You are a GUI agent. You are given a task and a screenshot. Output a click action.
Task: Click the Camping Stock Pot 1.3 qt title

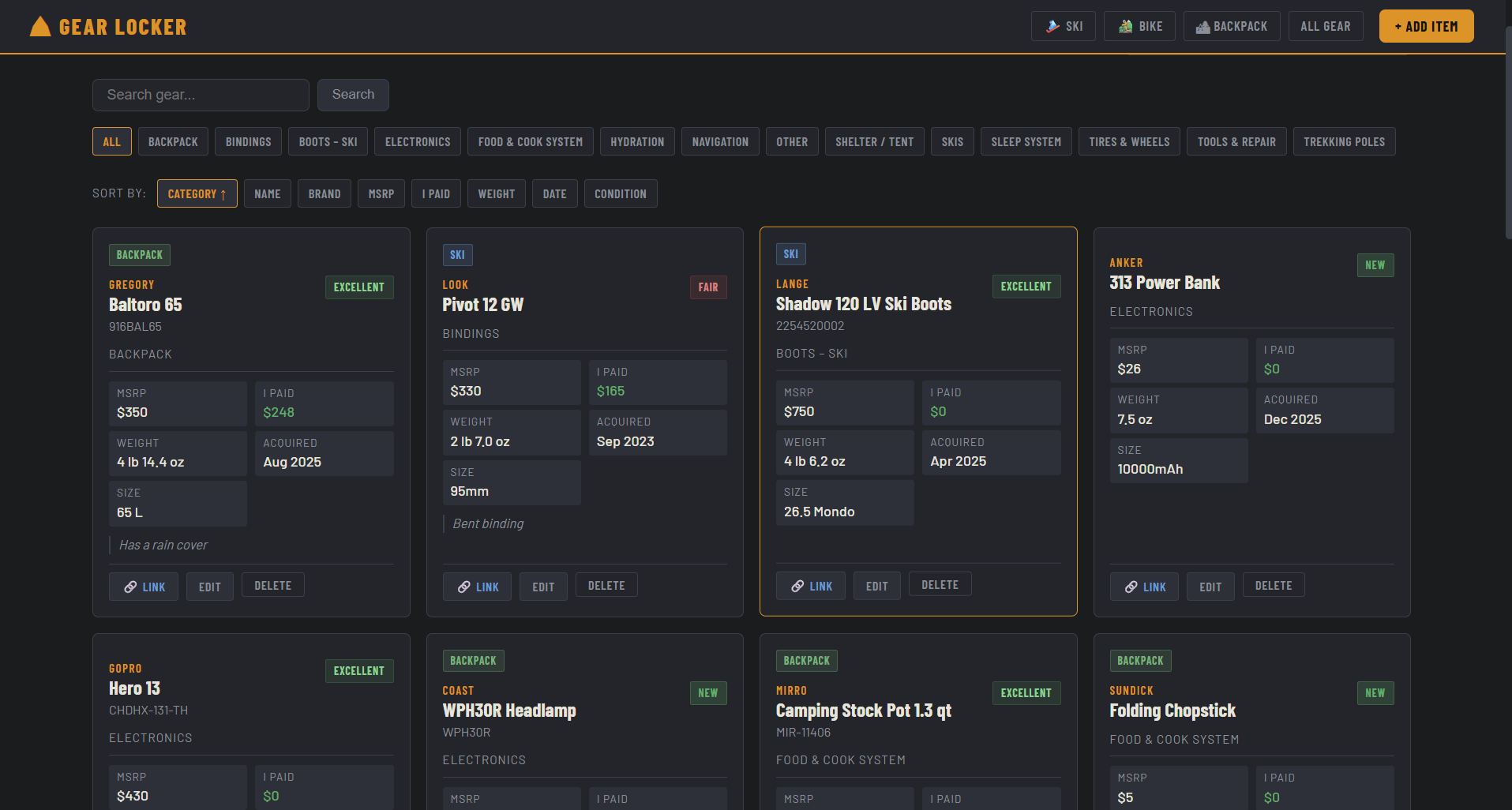[864, 711]
